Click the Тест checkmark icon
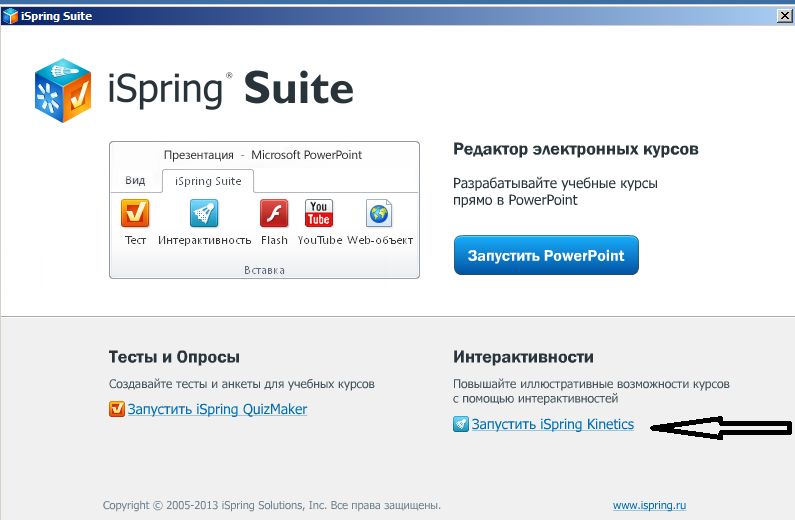795x520 pixels. click(x=135, y=213)
